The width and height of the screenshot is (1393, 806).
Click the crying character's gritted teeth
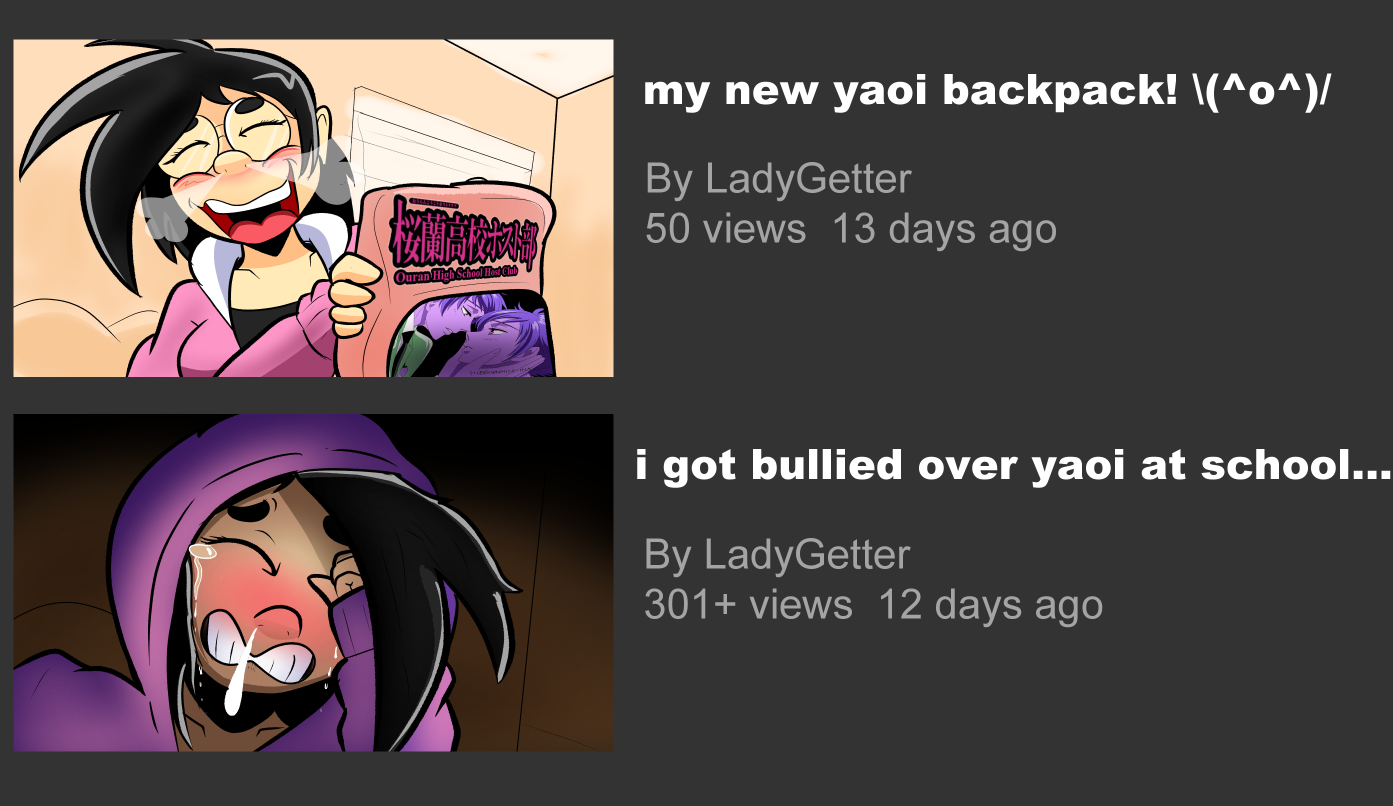(x=268, y=645)
